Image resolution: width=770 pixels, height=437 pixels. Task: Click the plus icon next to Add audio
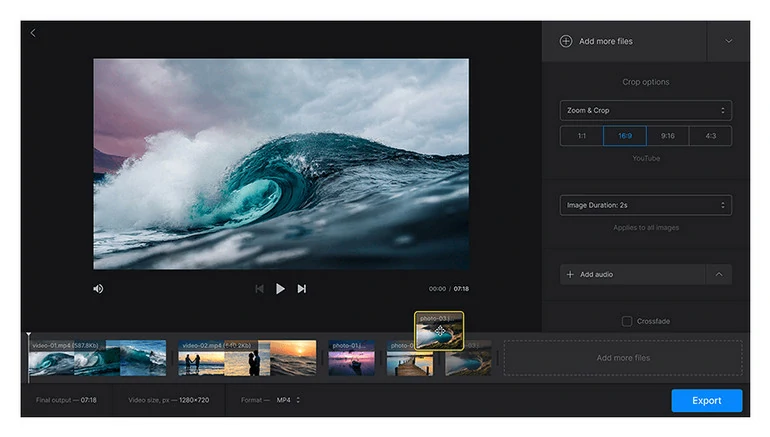570,274
